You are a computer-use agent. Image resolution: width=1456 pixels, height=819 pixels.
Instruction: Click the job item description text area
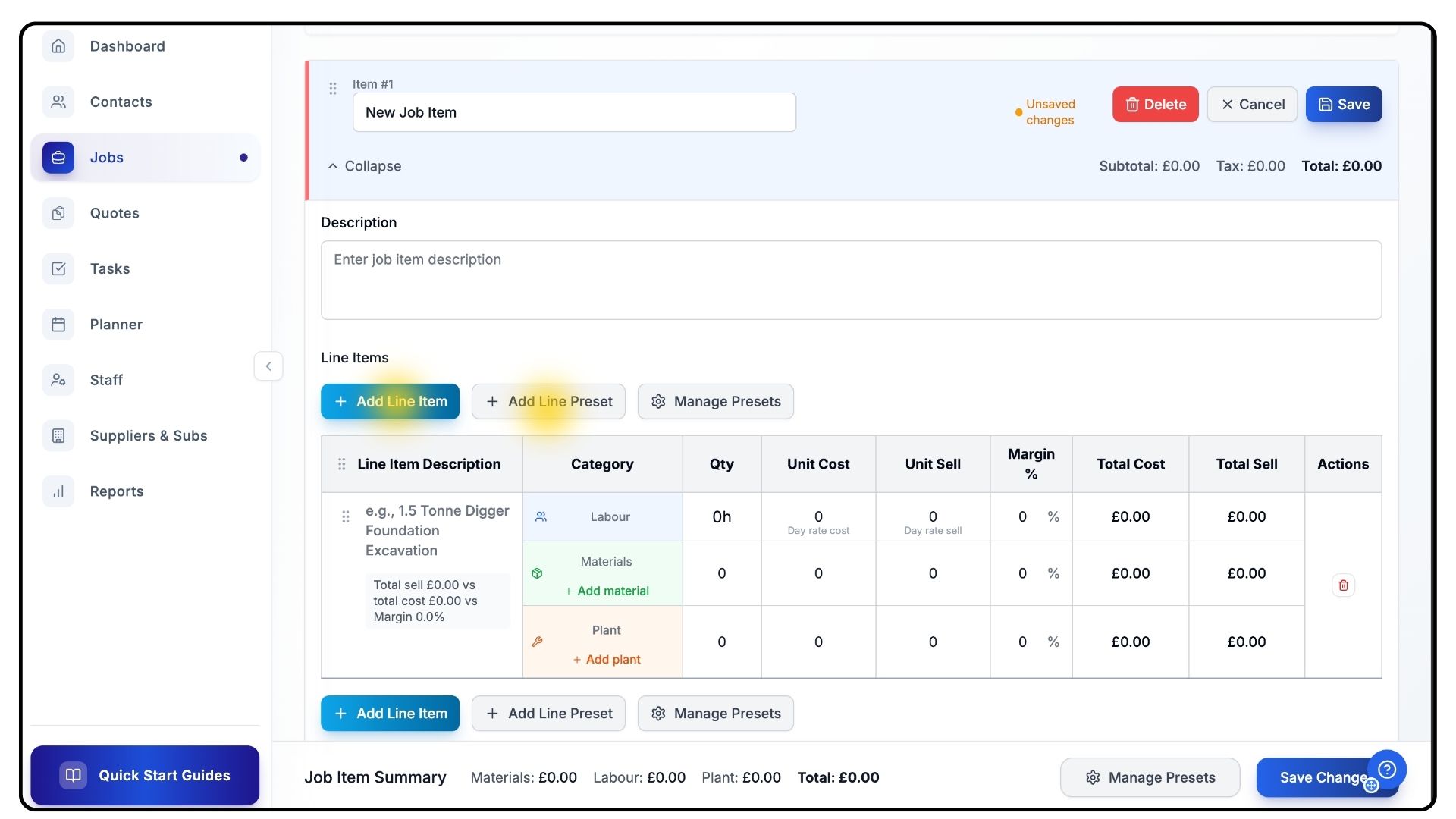[x=850, y=281]
